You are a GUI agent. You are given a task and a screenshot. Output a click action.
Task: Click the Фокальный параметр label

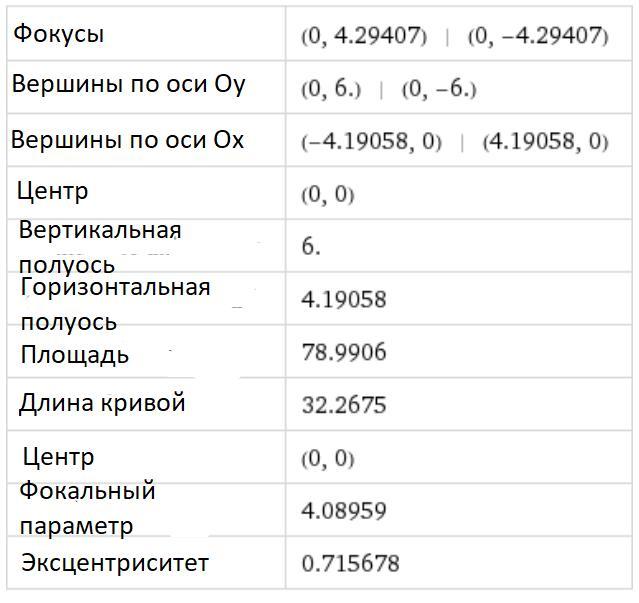click(87, 508)
